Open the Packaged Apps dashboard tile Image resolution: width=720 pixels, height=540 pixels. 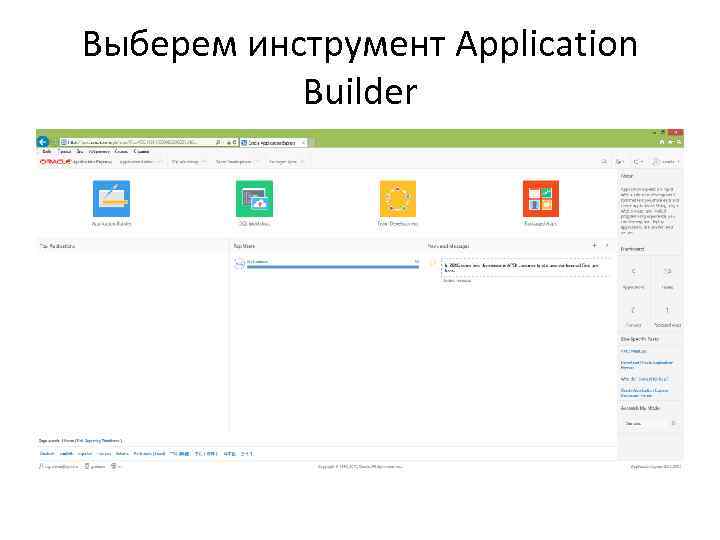pos(667,316)
